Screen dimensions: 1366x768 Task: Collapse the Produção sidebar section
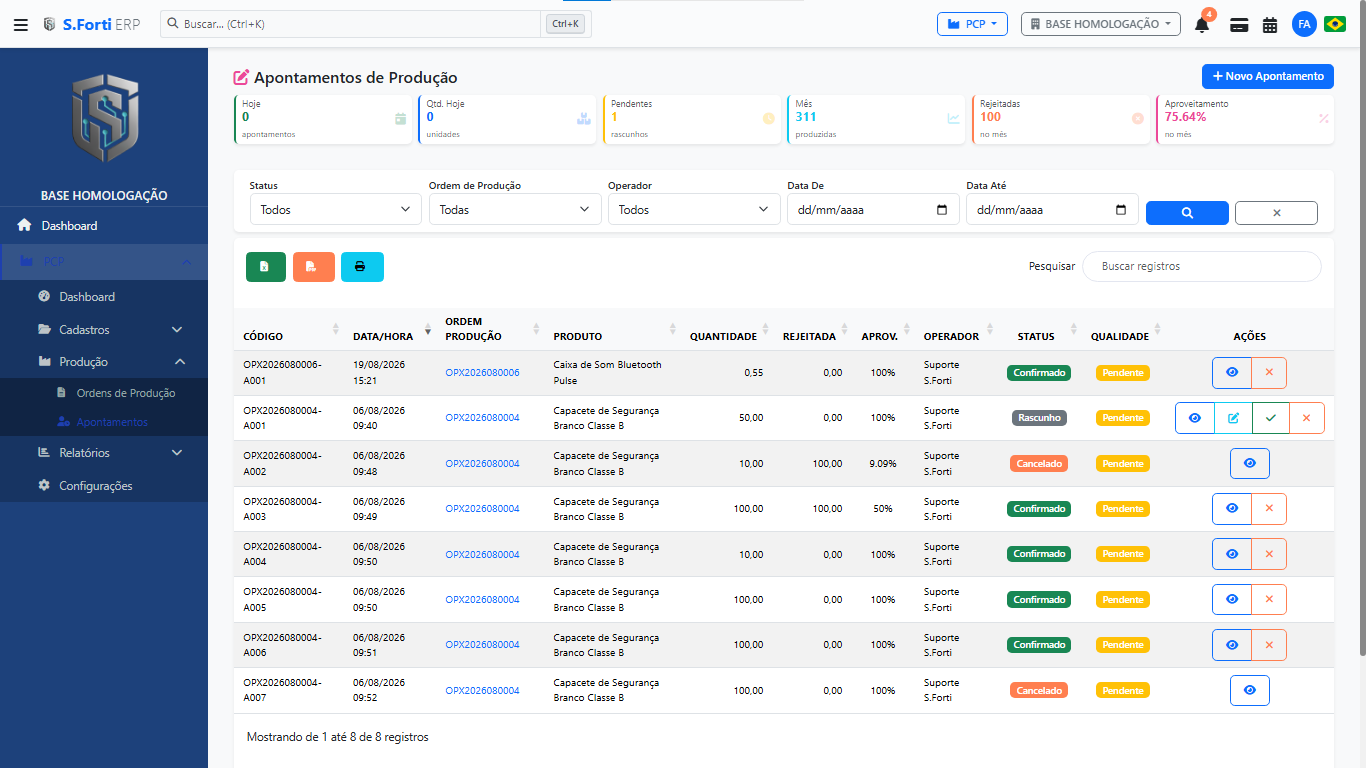[104, 361]
